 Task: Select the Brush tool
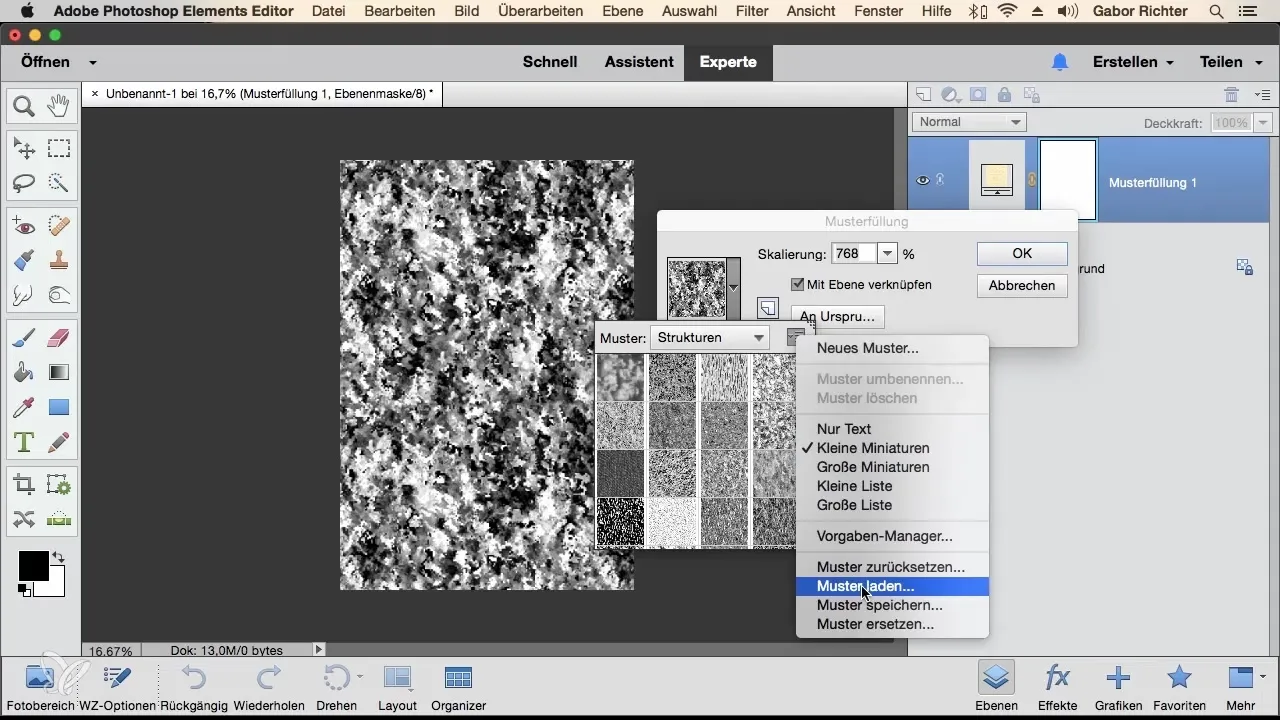point(24,339)
